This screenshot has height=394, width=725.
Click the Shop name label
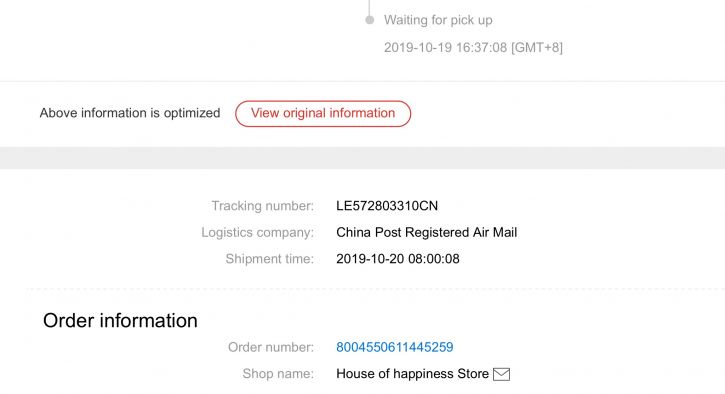(278, 374)
